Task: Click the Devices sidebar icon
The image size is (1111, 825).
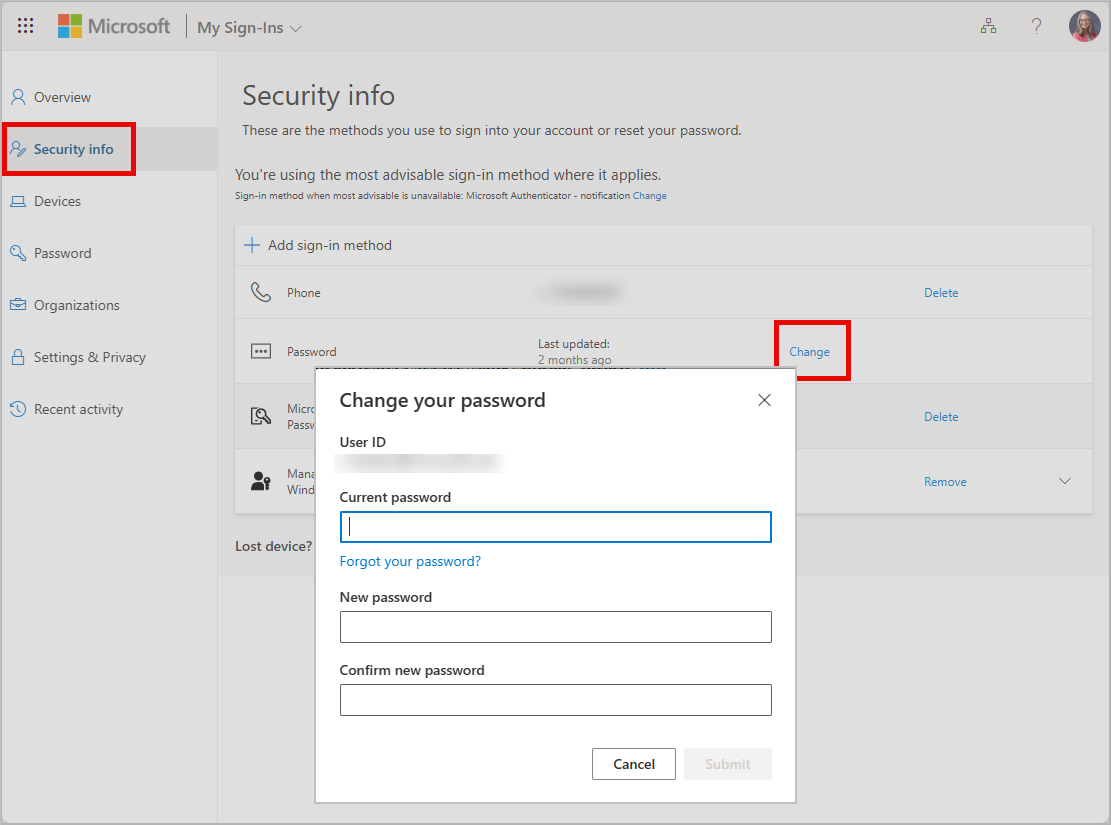Action: click(x=17, y=201)
